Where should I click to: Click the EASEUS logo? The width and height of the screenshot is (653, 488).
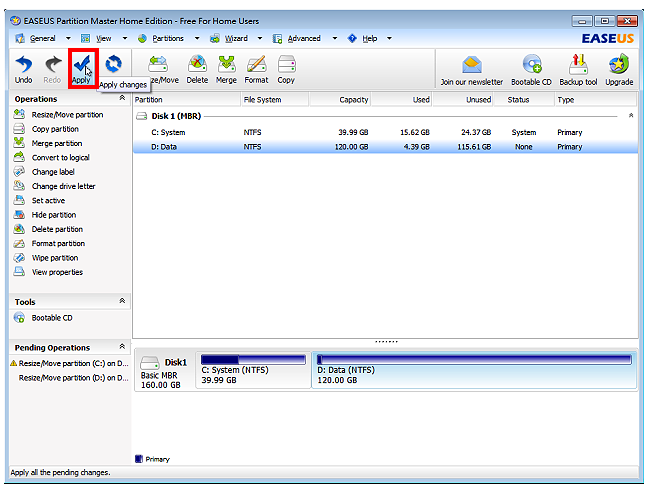[x=608, y=39]
